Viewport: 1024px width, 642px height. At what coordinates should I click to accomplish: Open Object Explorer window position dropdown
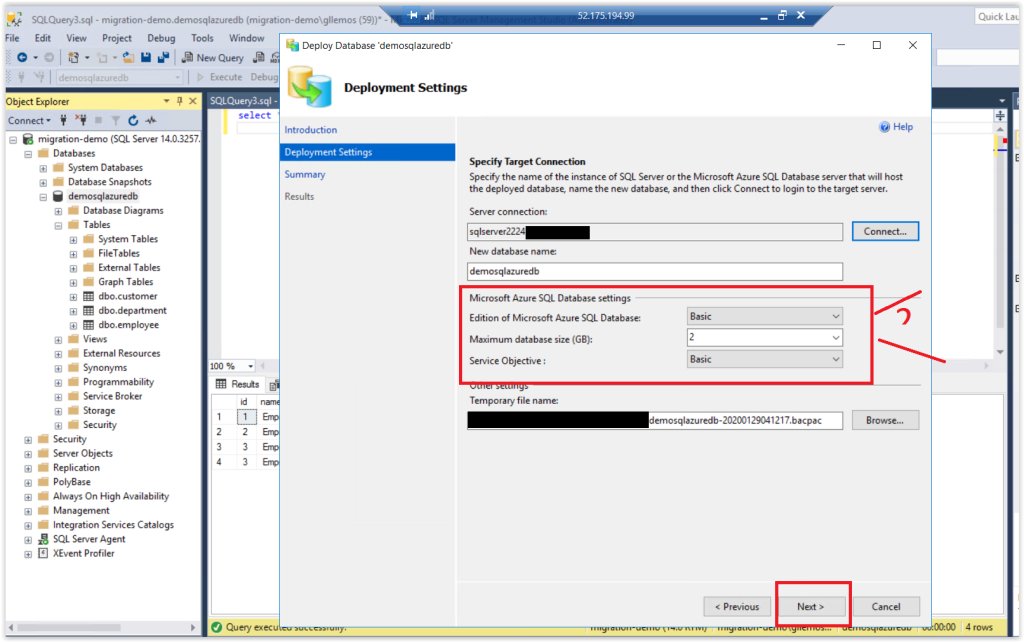[167, 101]
